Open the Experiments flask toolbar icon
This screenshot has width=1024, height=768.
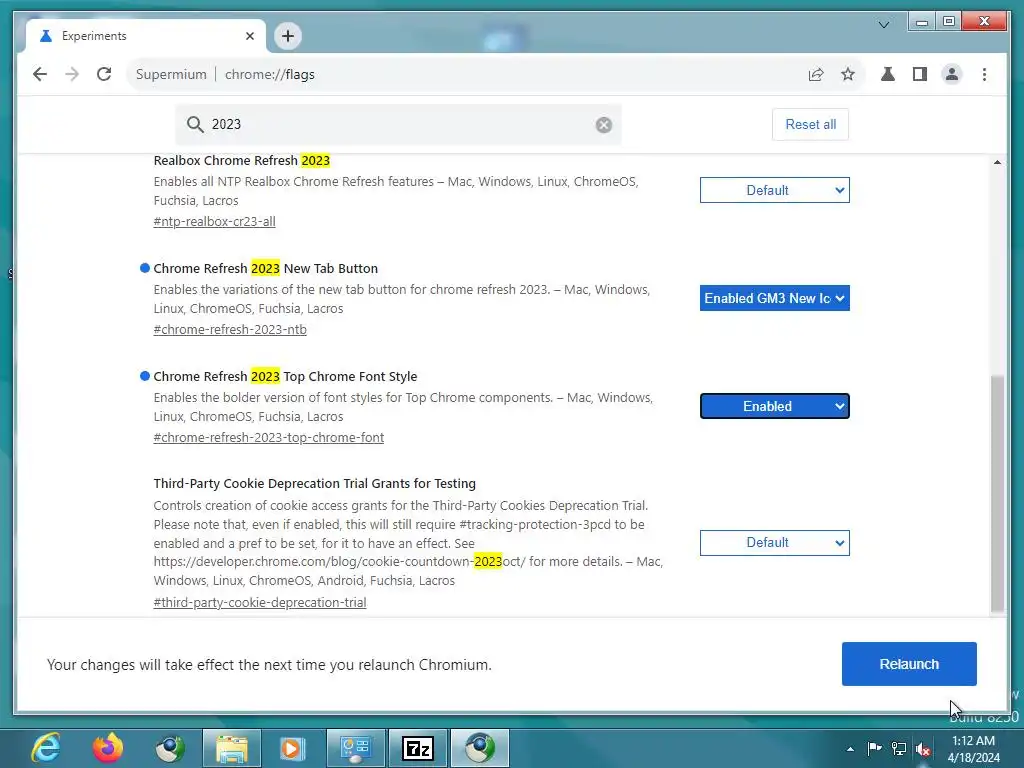[x=888, y=74]
